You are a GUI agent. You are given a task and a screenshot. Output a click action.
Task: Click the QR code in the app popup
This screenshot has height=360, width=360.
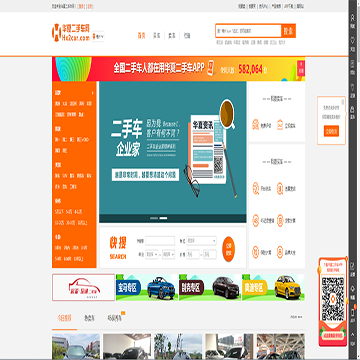coord(333,299)
